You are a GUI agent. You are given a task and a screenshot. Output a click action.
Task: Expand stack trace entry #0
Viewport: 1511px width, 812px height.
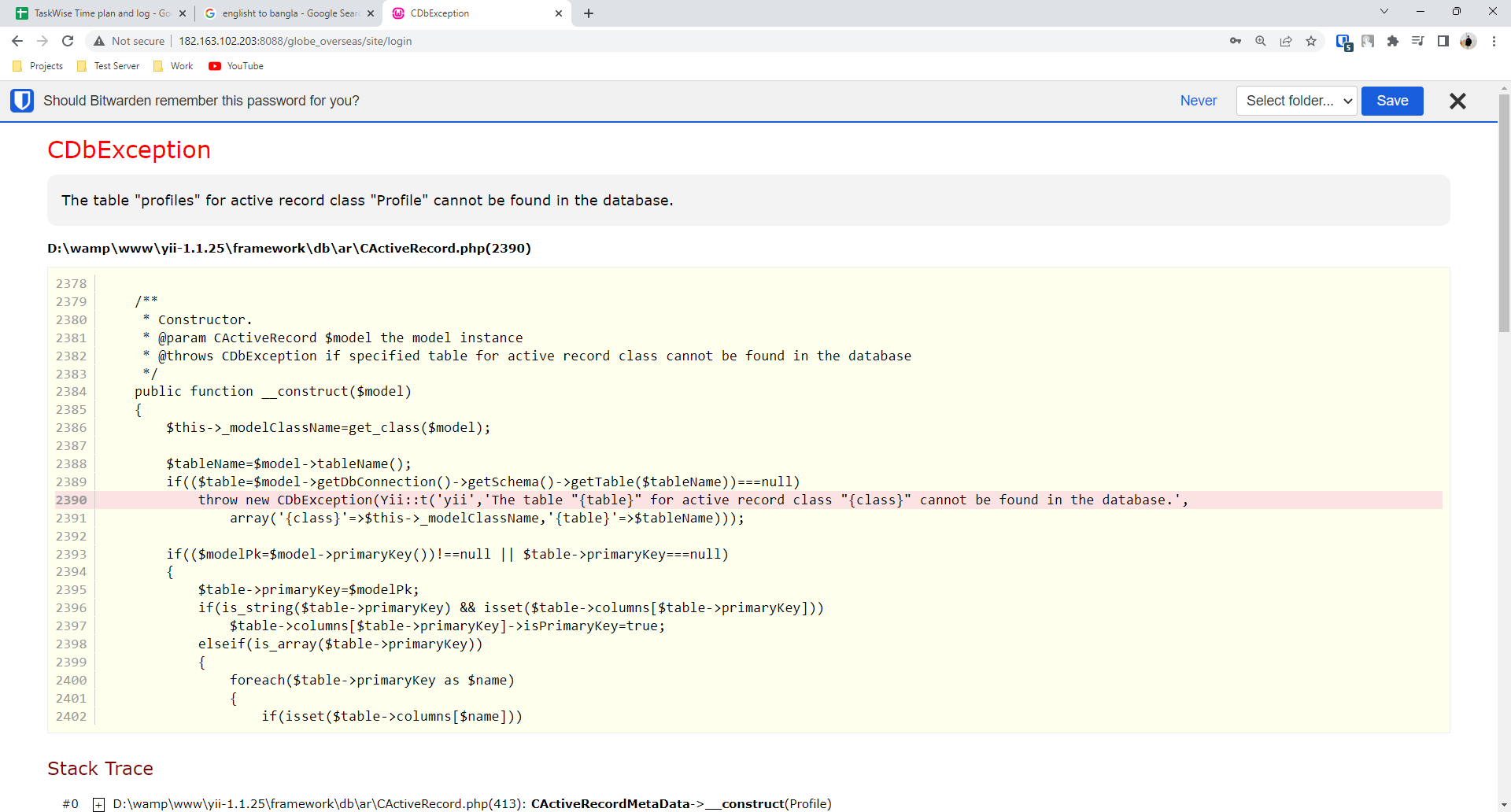click(x=99, y=804)
